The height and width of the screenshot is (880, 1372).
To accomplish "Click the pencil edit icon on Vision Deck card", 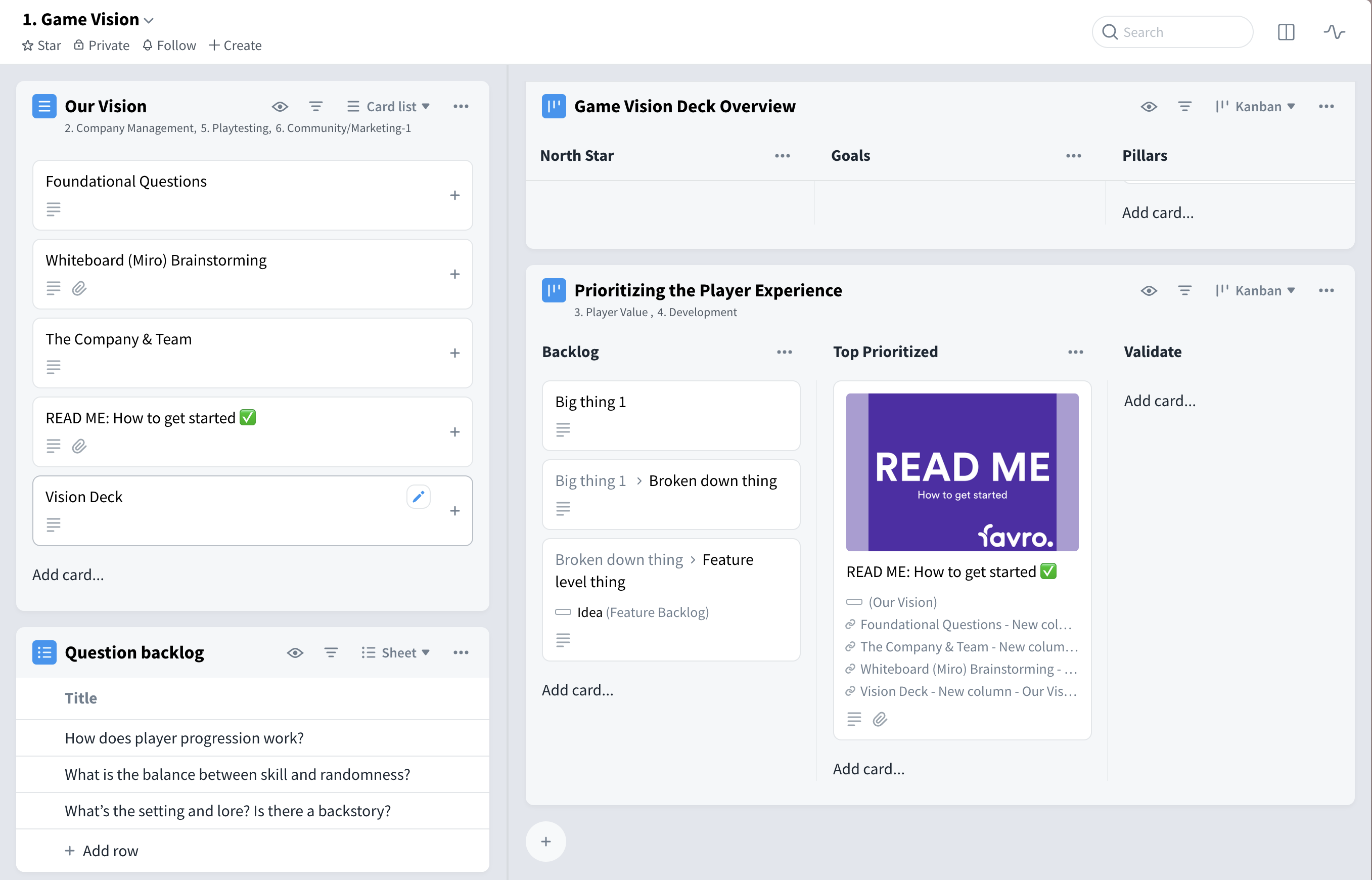I will click(x=418, y=497).
